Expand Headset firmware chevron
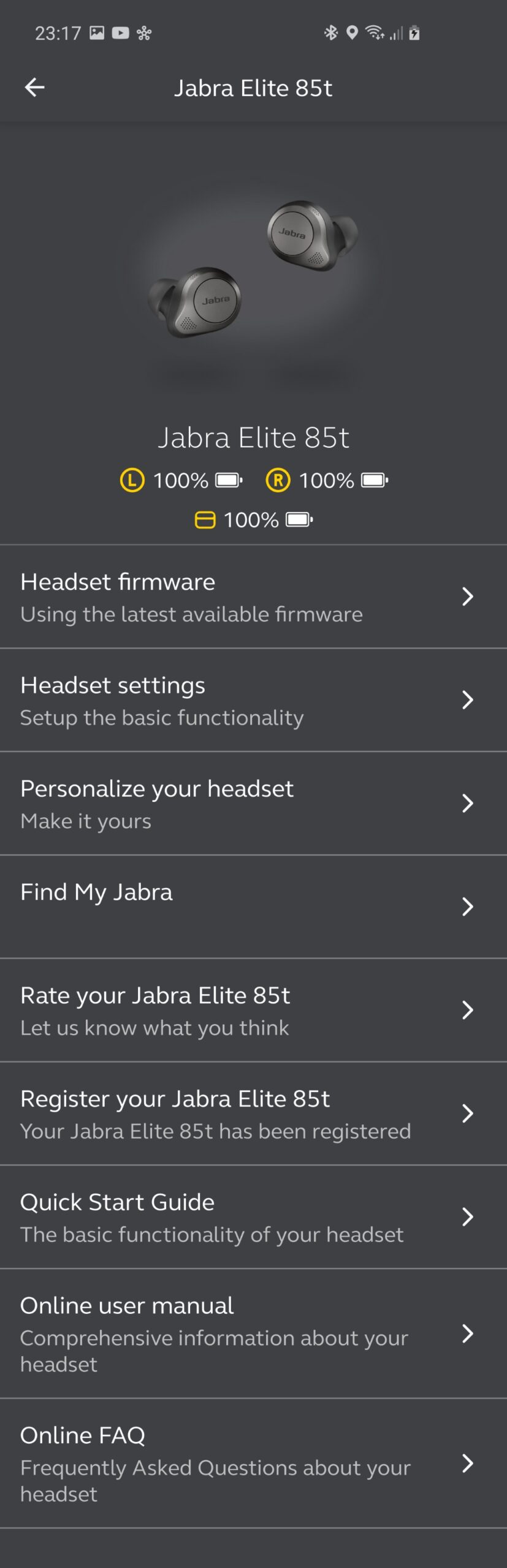The image size is (507, 1568). pyautogui.click(x=467, y=596)
